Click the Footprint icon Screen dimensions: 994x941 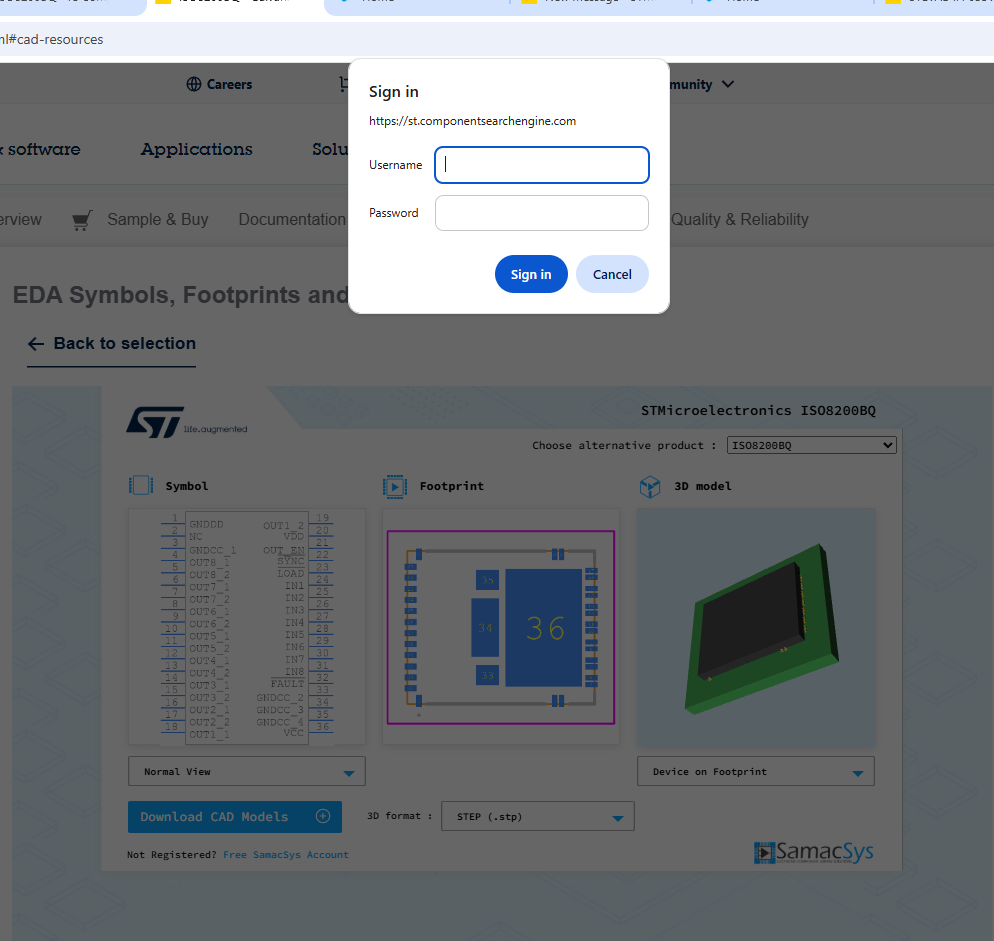coord(395,486)
